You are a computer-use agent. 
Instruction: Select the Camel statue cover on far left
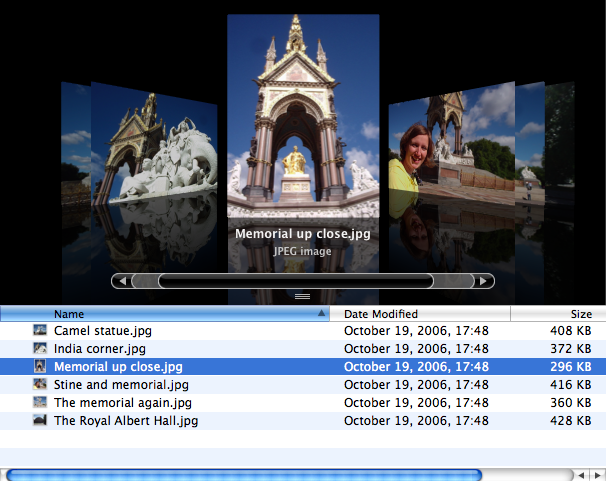tap(76, 143)
